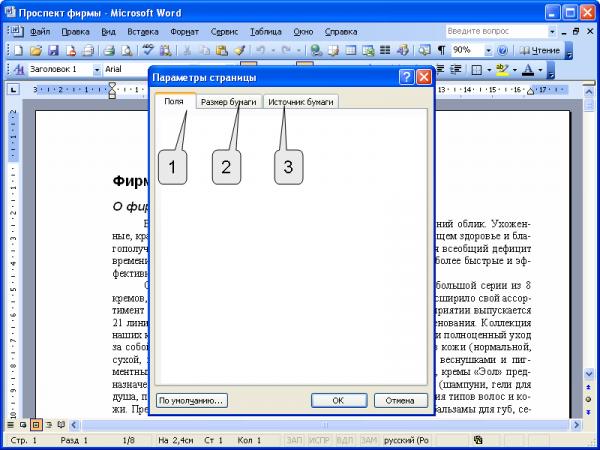
Task: Switch to Web Layout view icon
Action: click(x=23, y=425)
